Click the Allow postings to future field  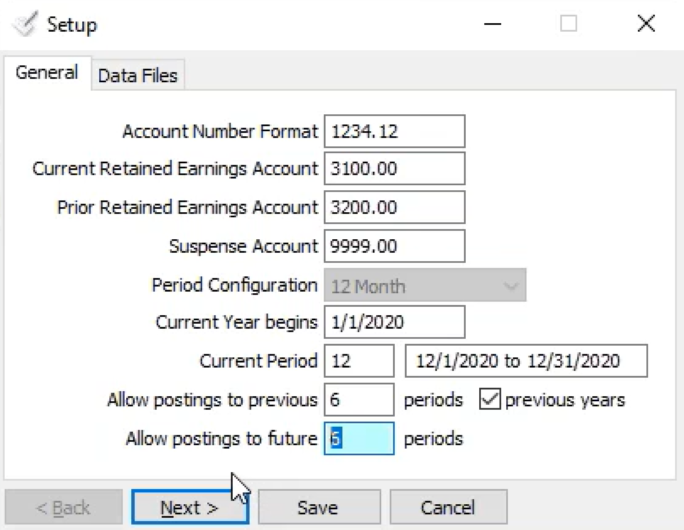click(x=359, y=439)
